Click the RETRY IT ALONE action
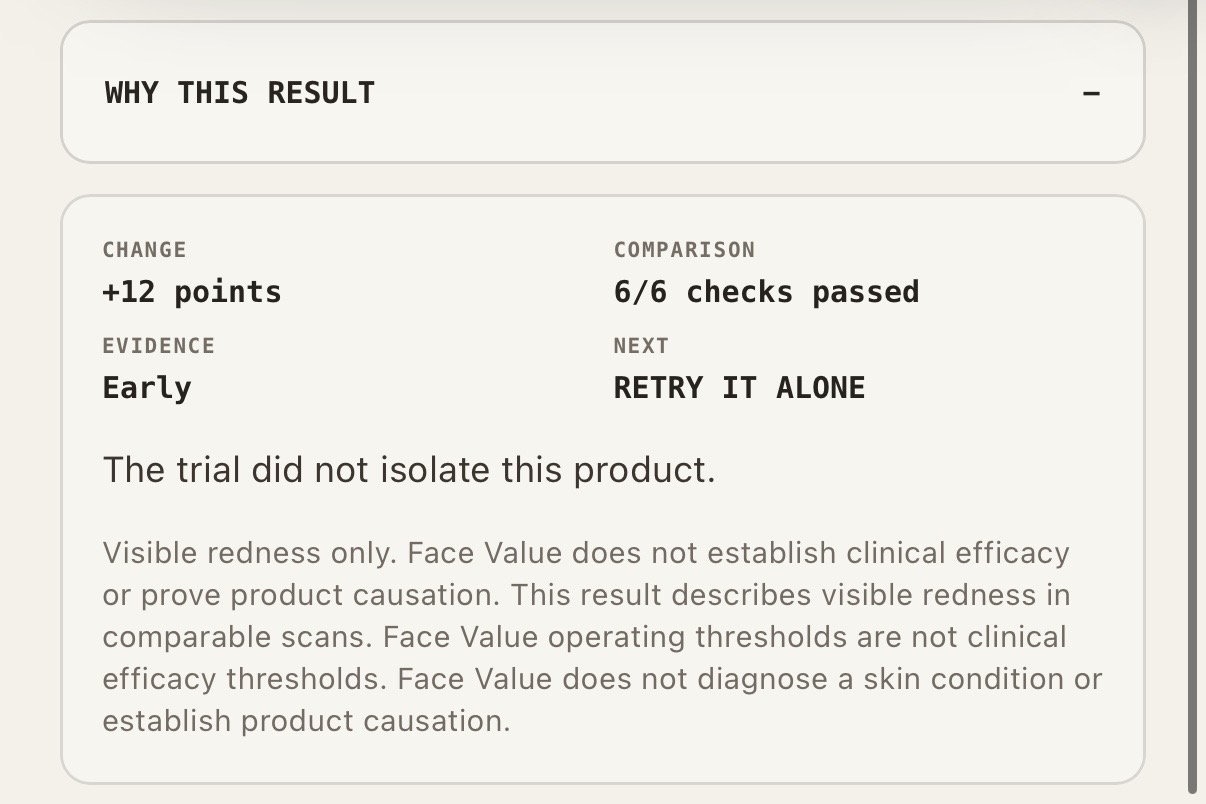The width and height of the screenshot is (1206, 804). (x=739, y=388)
